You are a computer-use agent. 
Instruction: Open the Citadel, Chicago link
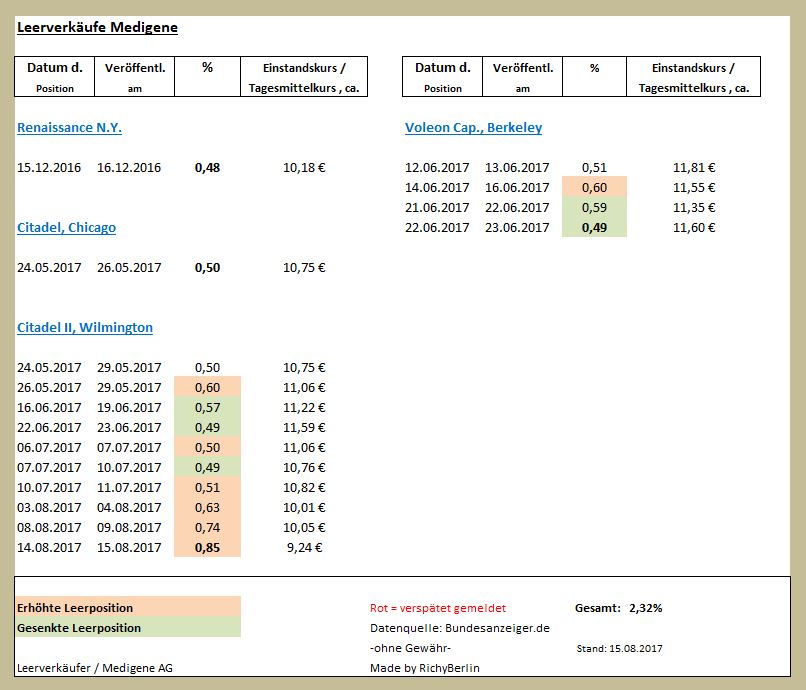coord(64,227)
